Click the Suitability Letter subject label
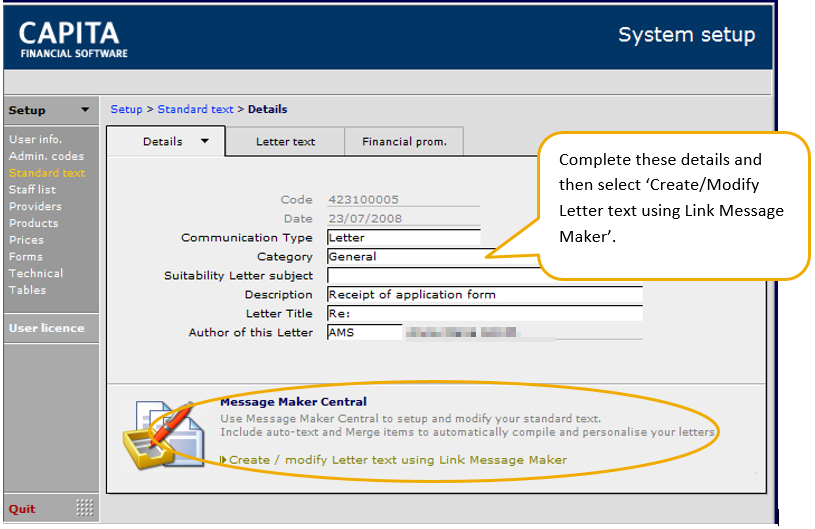The height and width of the screenshot is (529, 815). pyautogui.click(x=238, y=275)
